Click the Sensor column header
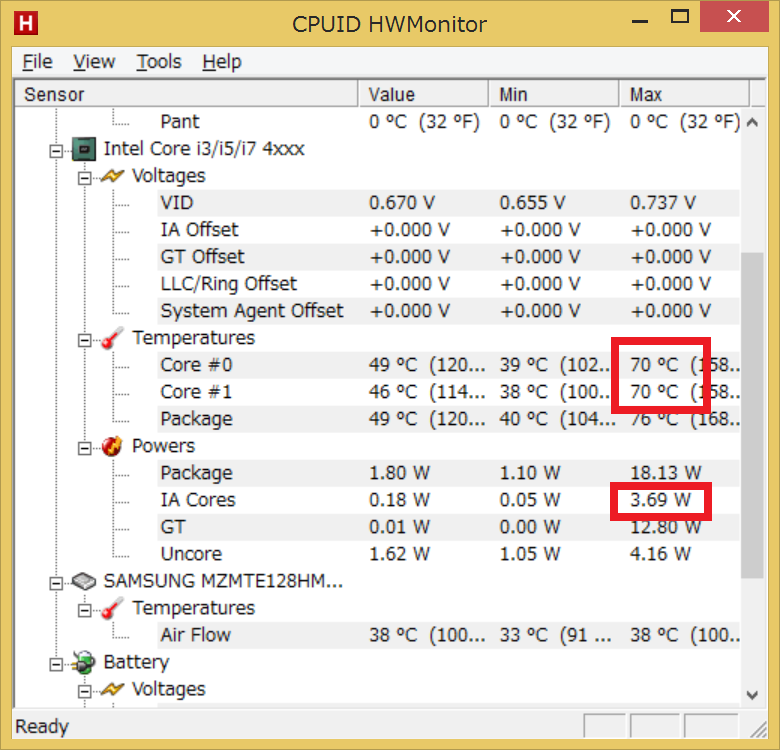 tap(186, 94)
